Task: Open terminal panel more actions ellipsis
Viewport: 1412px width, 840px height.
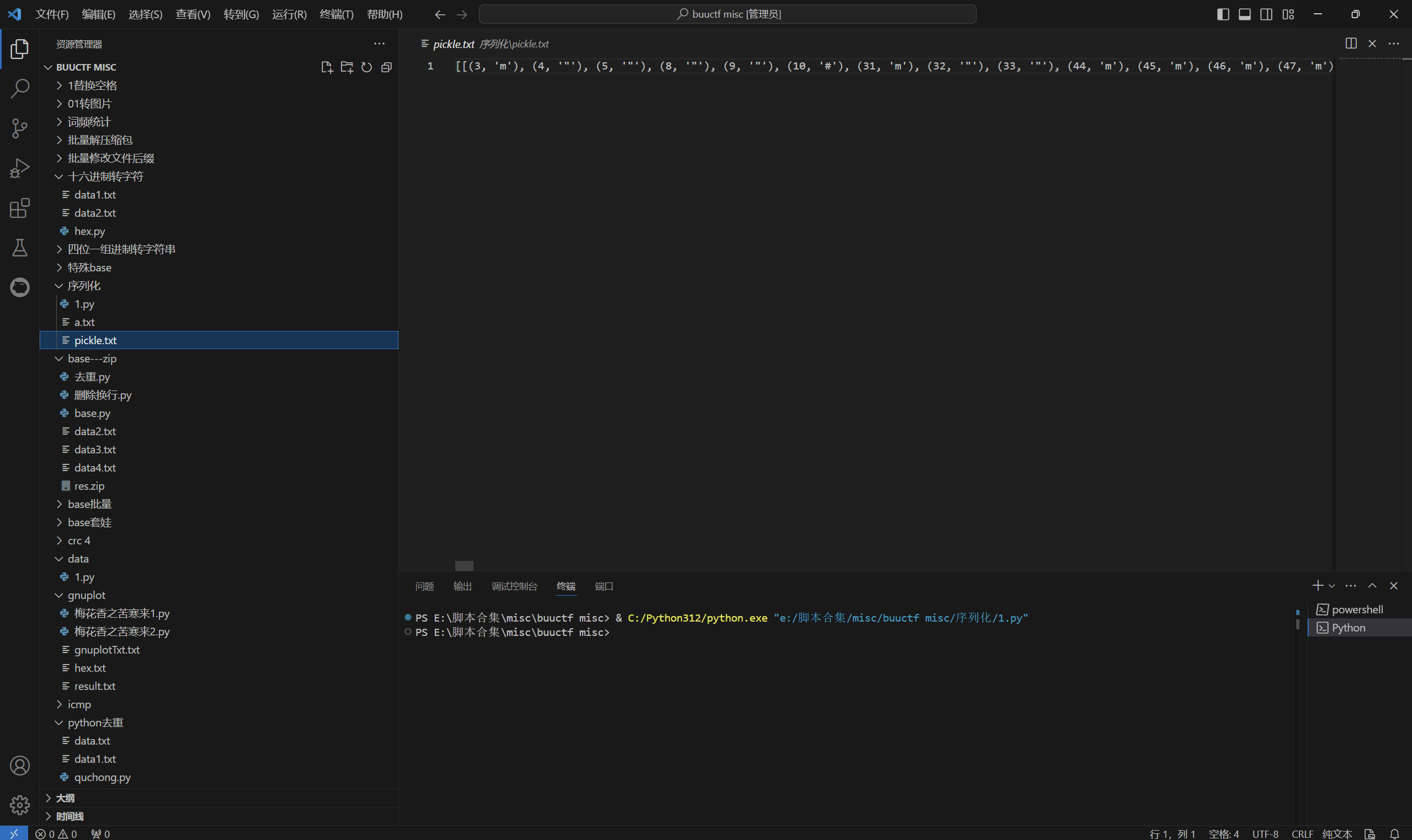Action: coord(1351,586)
